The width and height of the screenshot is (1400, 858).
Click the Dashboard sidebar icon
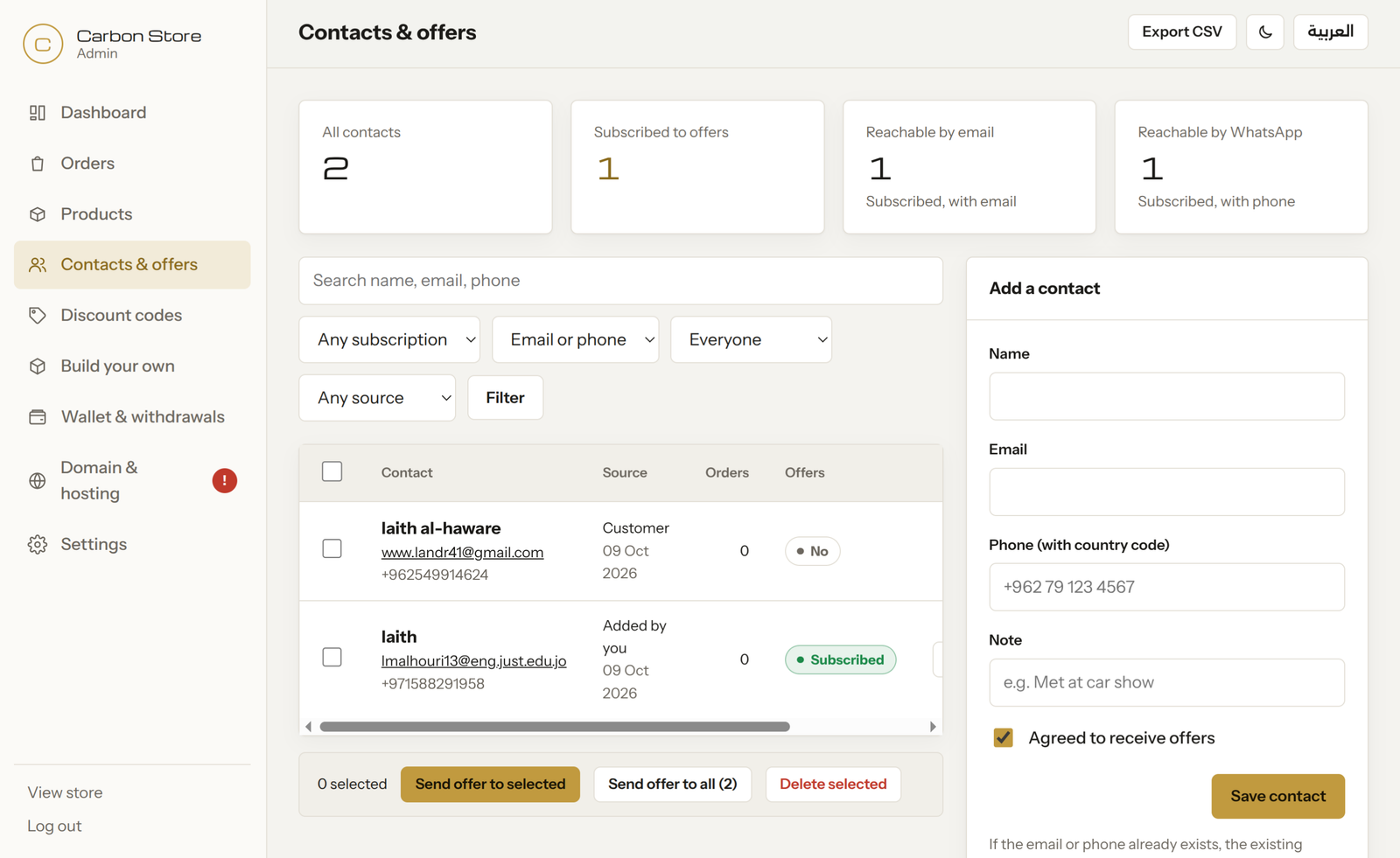pos(38,113)
